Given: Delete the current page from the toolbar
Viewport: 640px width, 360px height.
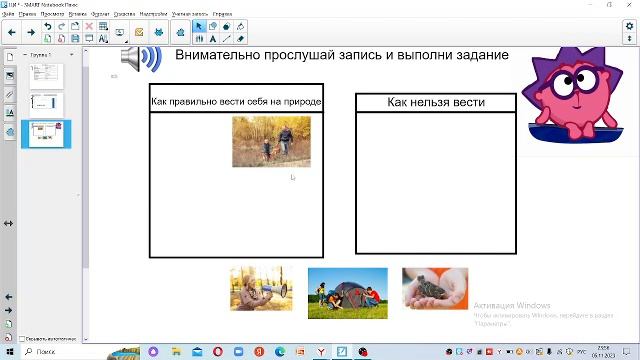Looking at the screenshot, I should tap(62, 39).
